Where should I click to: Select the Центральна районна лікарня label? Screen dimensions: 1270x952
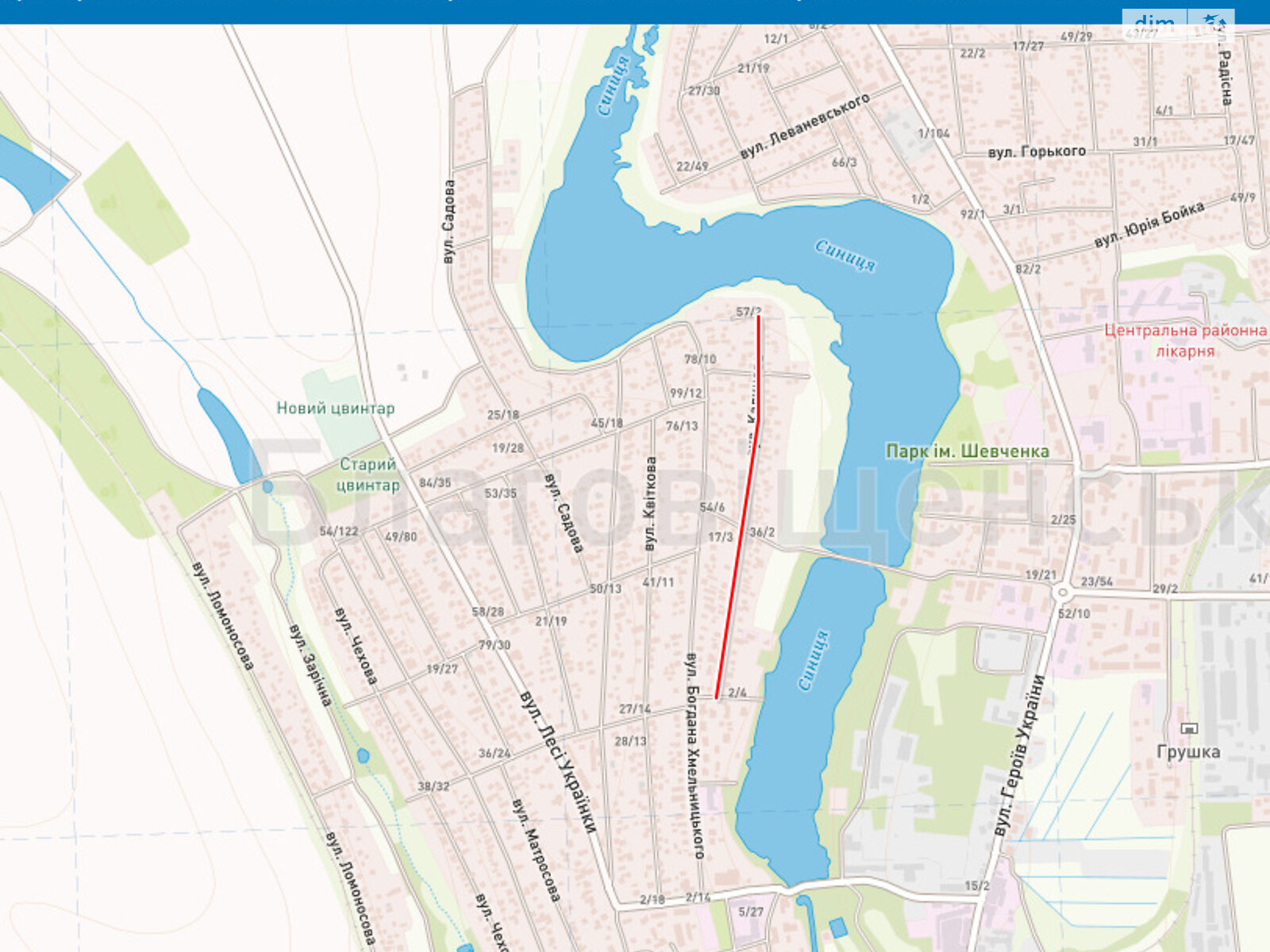[x=1185, y=340]
